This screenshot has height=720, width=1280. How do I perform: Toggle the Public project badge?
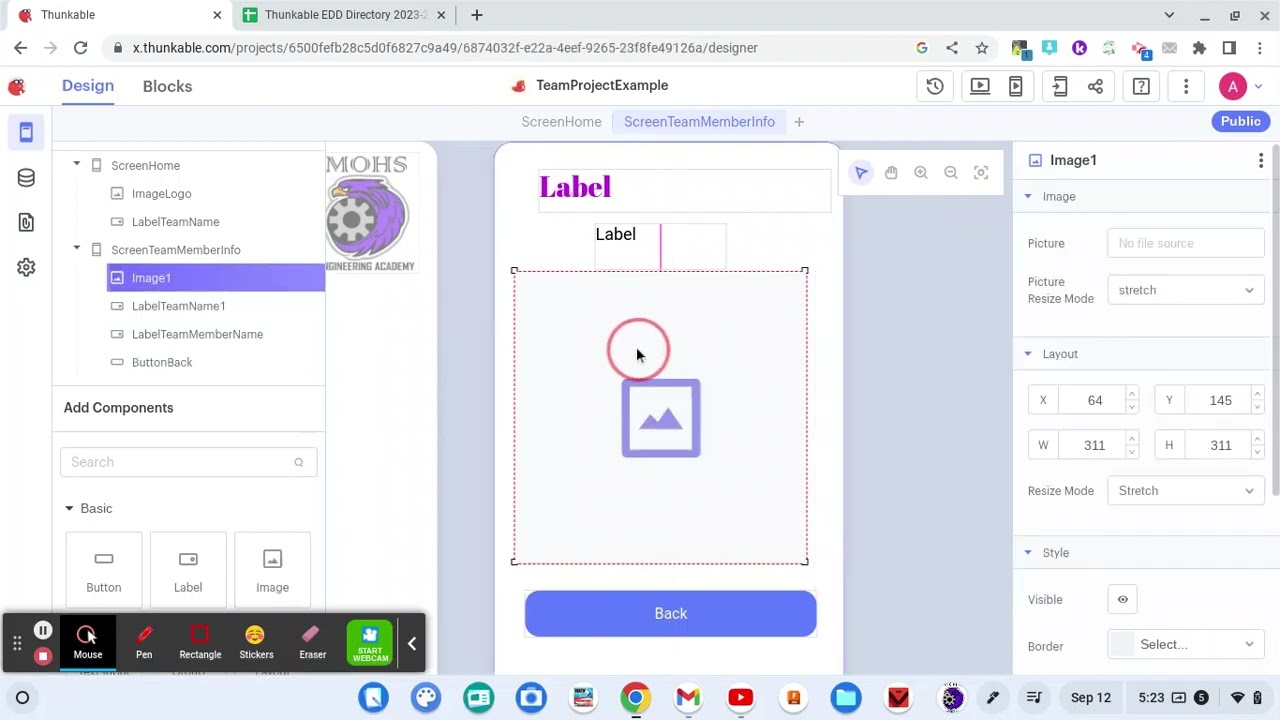click(x=1240, y=121)
